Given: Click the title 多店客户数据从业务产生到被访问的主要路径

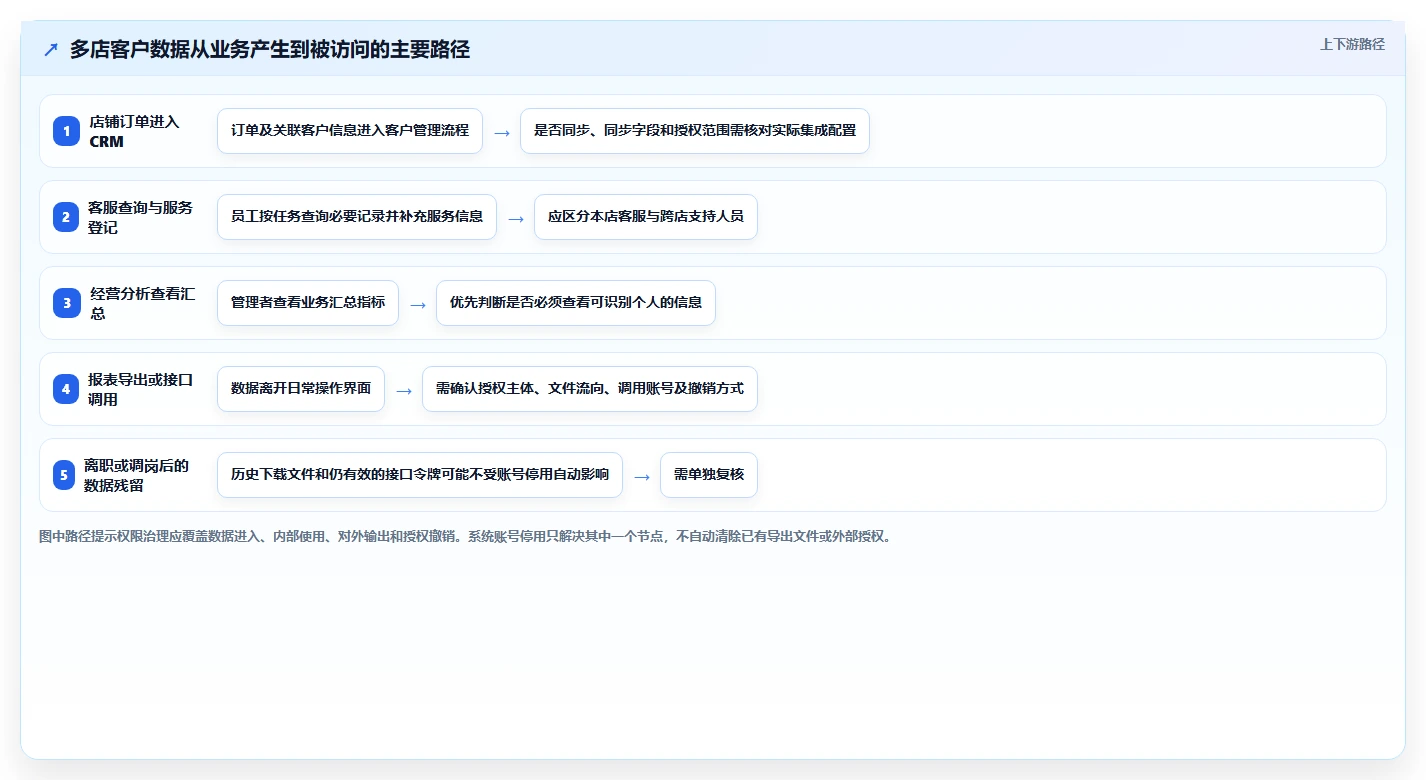Looking at the screenshot, I should click(270, 49).
